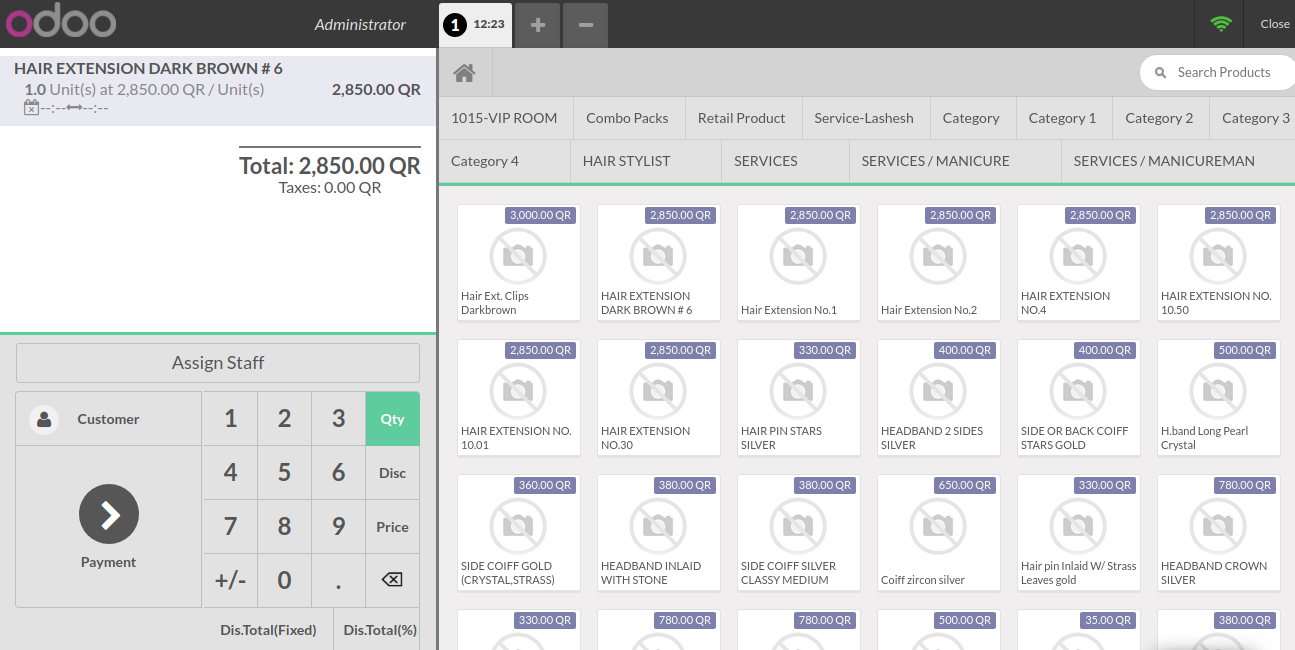This screenshot has width=1295, height=650.
Task: Add HAIR EXTENSION NO.30 product
Action: click(x=659, y=398)
